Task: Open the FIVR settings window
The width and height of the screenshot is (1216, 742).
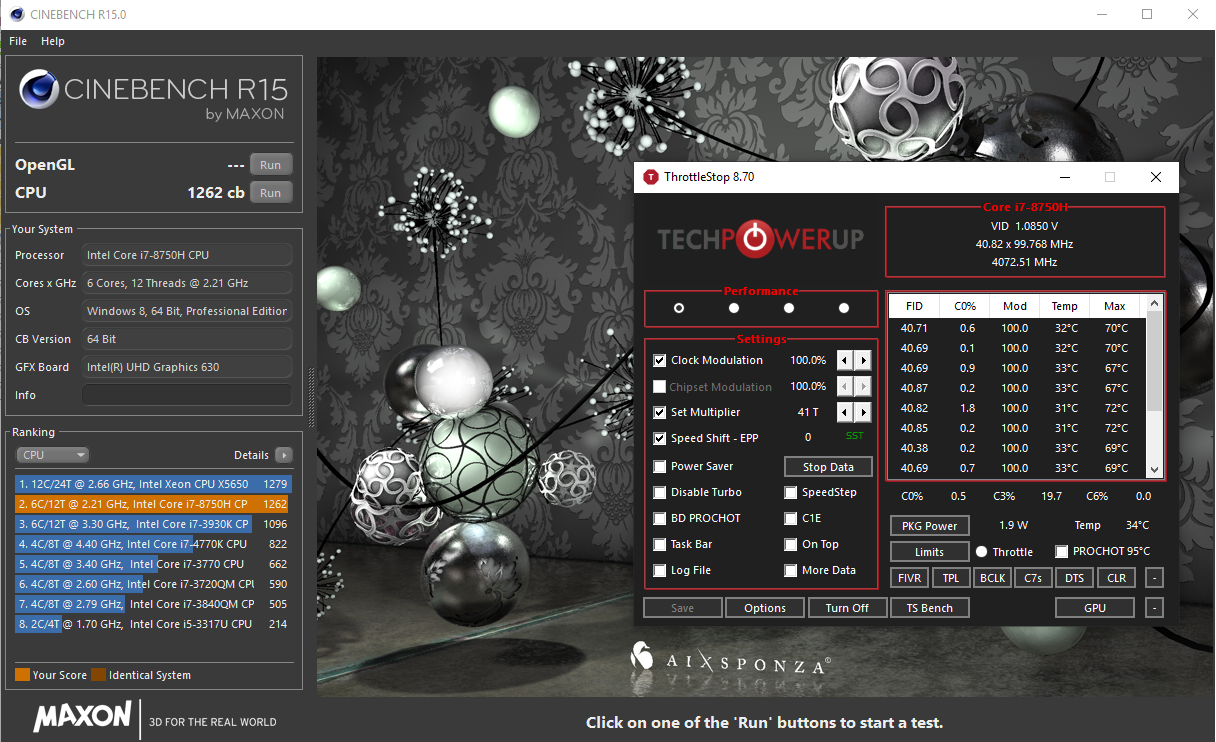Action: coord(908,578)
